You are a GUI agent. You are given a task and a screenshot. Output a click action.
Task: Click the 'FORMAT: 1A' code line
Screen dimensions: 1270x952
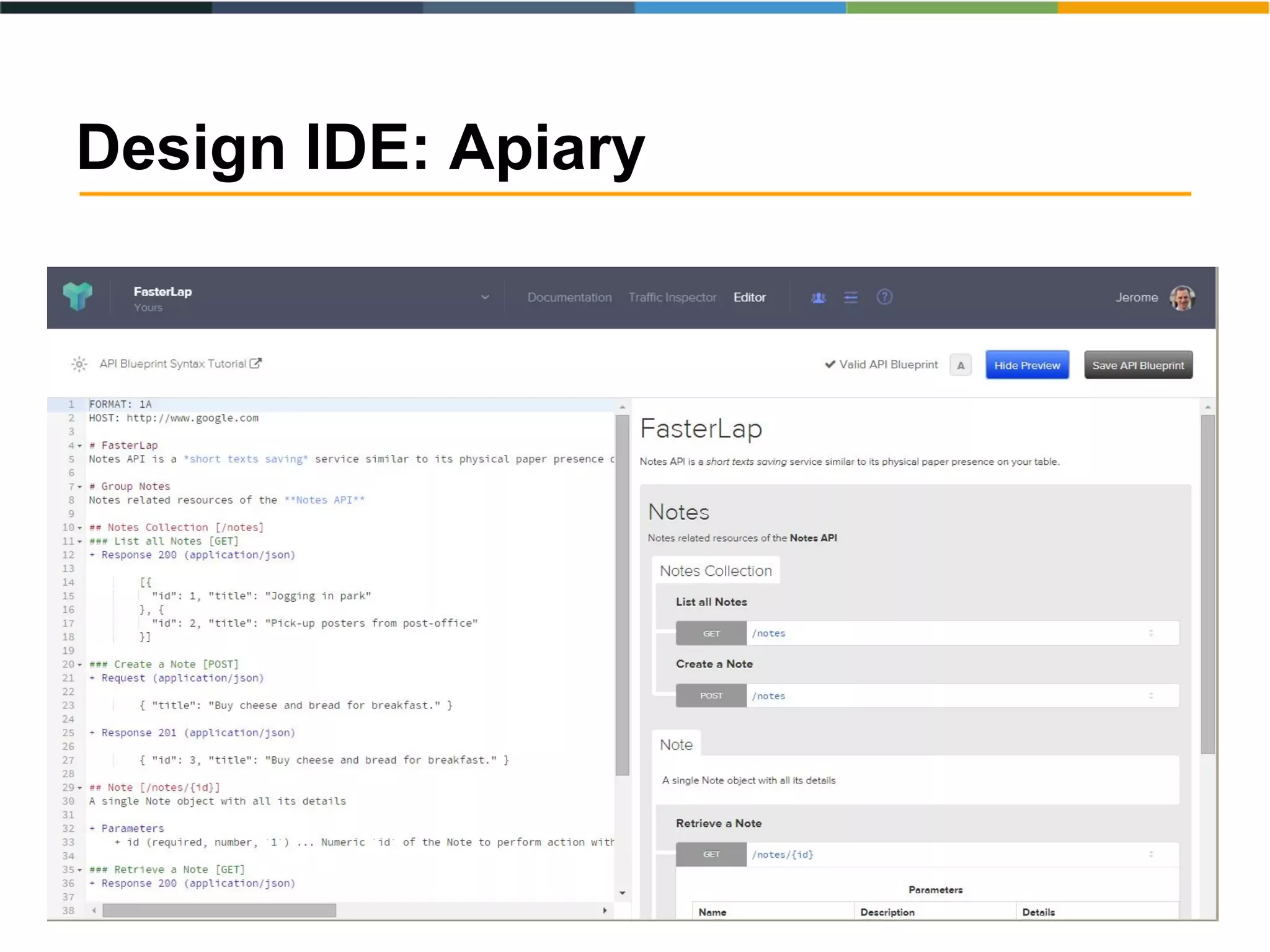coord(120,405)
